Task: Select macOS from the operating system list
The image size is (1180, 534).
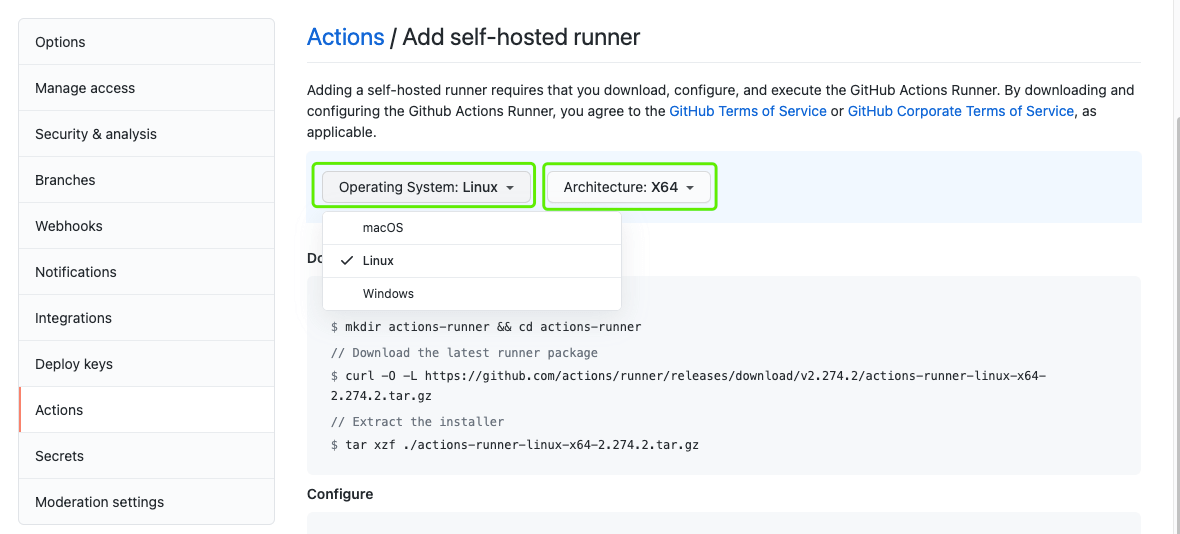Action: tap(472, 228)
